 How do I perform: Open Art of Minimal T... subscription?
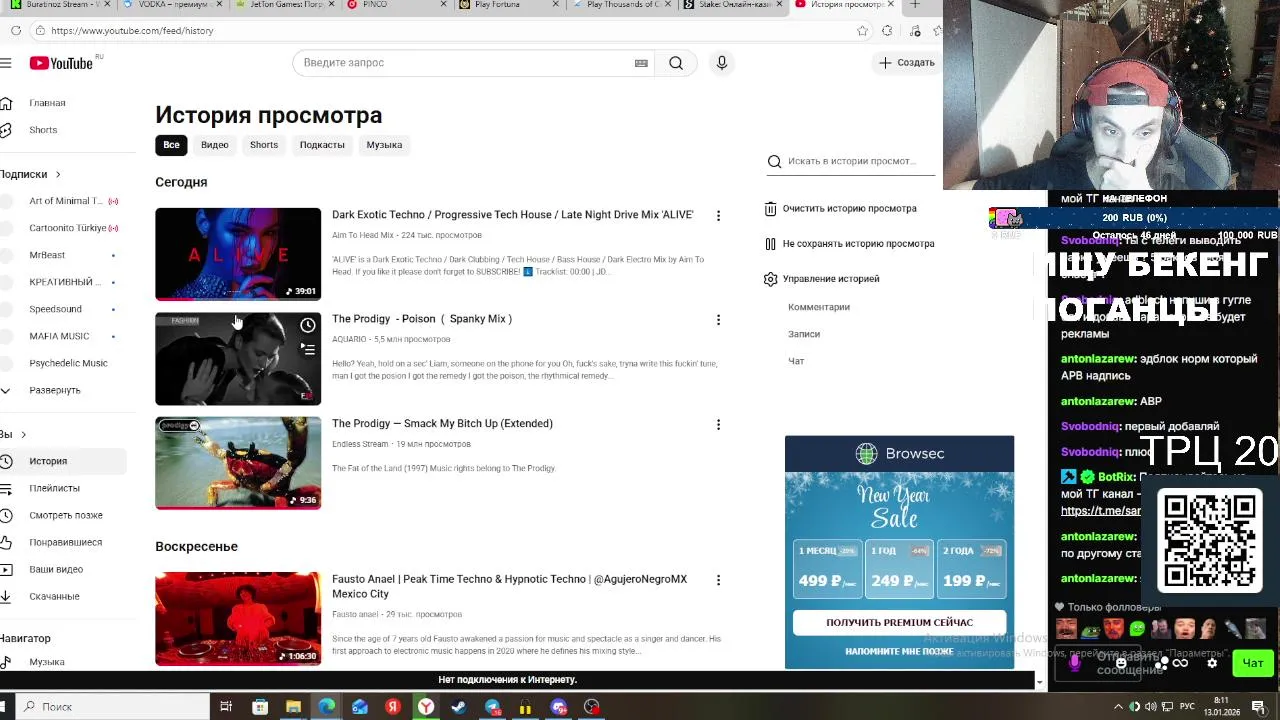65,201
